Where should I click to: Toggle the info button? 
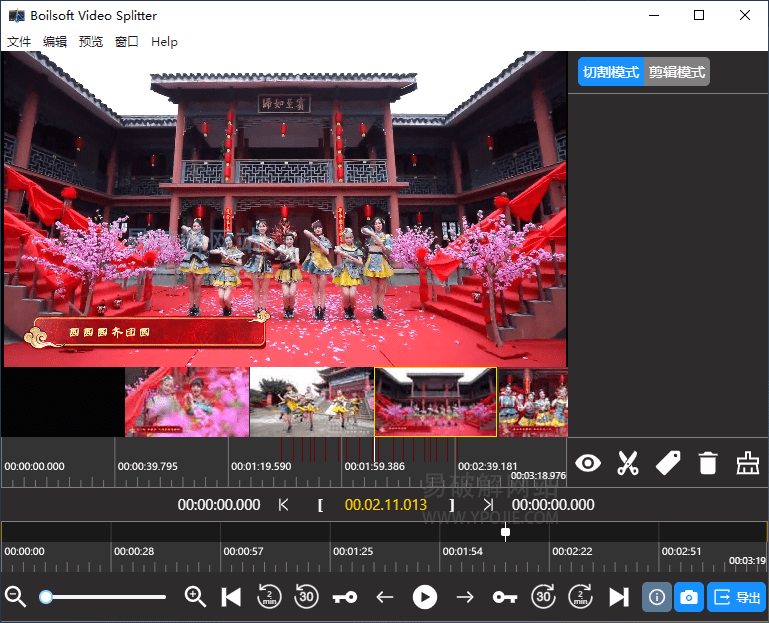657,597
